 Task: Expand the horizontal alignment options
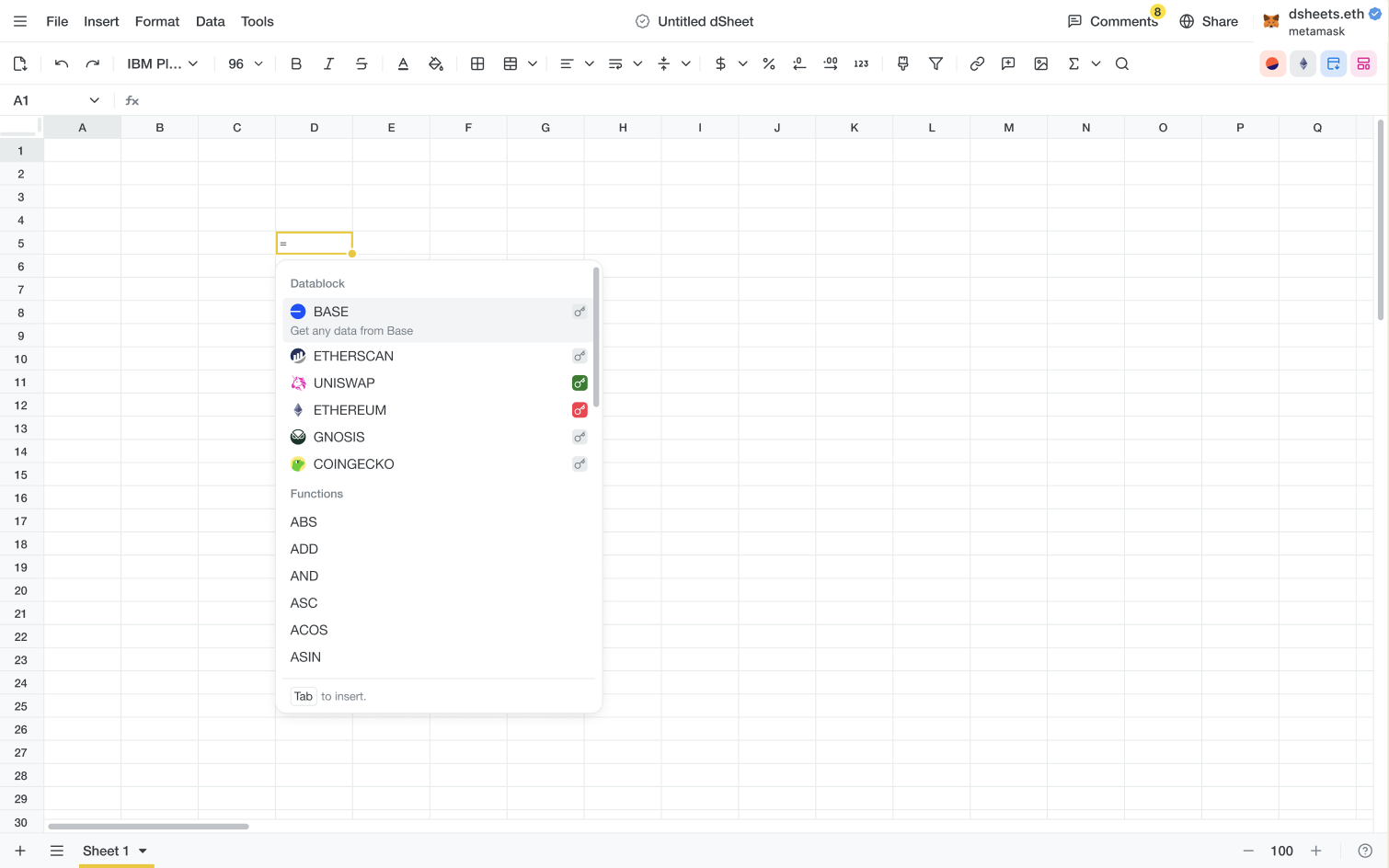589,63
